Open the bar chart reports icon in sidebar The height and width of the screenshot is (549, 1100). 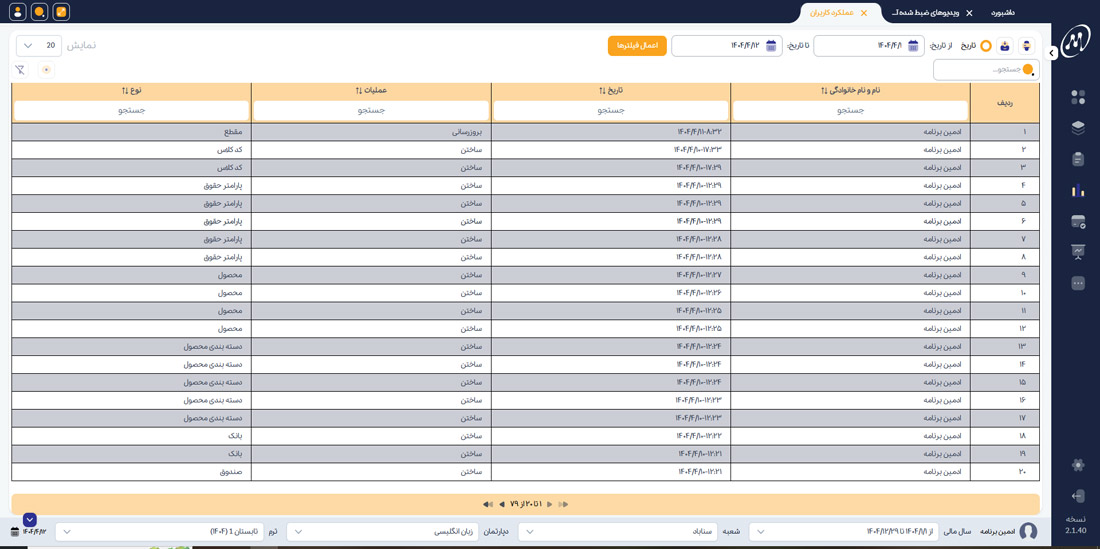1078,190
